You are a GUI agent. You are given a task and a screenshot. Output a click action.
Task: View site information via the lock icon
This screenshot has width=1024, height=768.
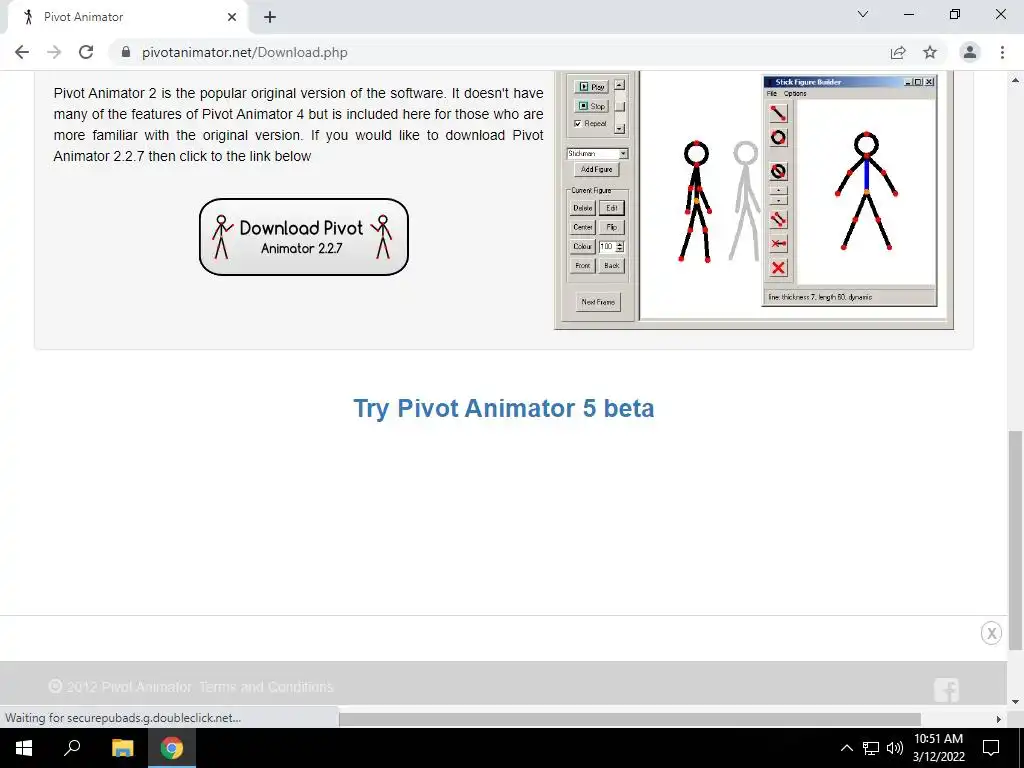tap(126, 52)
